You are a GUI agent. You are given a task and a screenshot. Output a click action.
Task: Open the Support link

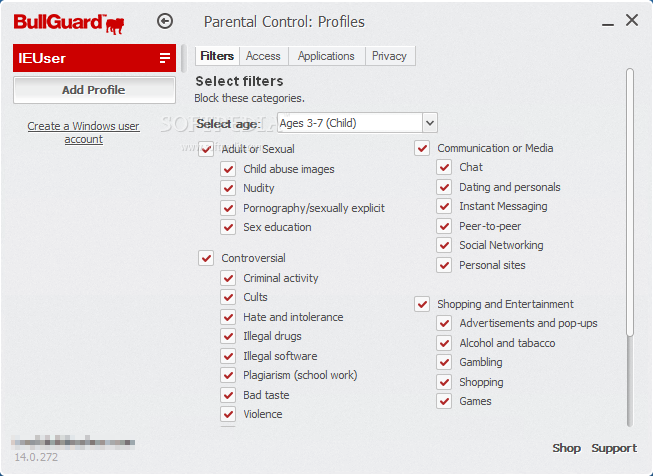pyautogui.click(x=614, y=448)
